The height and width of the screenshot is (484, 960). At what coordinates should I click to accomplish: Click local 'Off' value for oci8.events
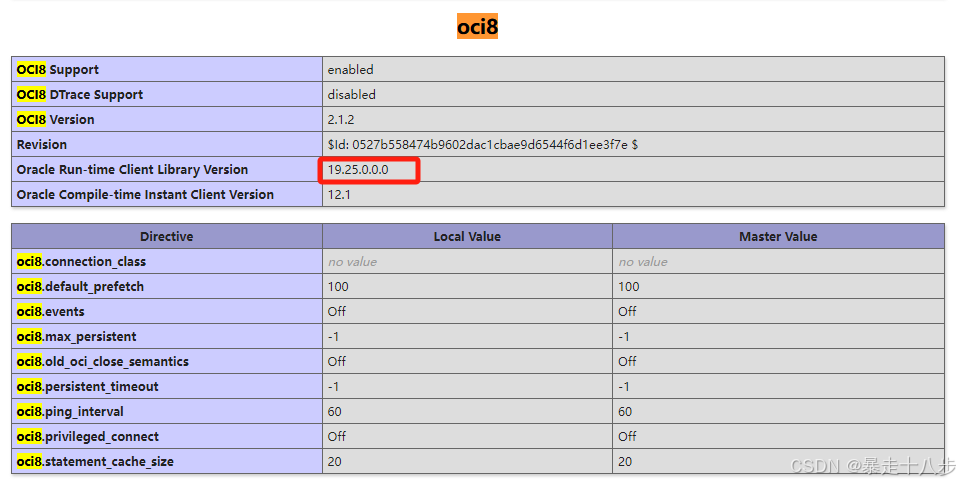click(x=337, y=312)
